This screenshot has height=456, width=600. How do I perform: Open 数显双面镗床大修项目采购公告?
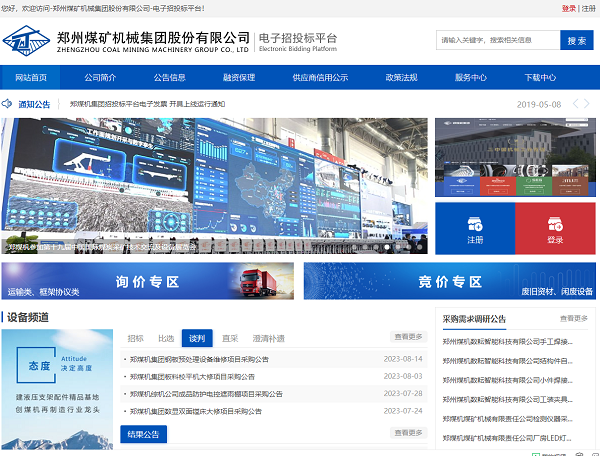[196, 411]
